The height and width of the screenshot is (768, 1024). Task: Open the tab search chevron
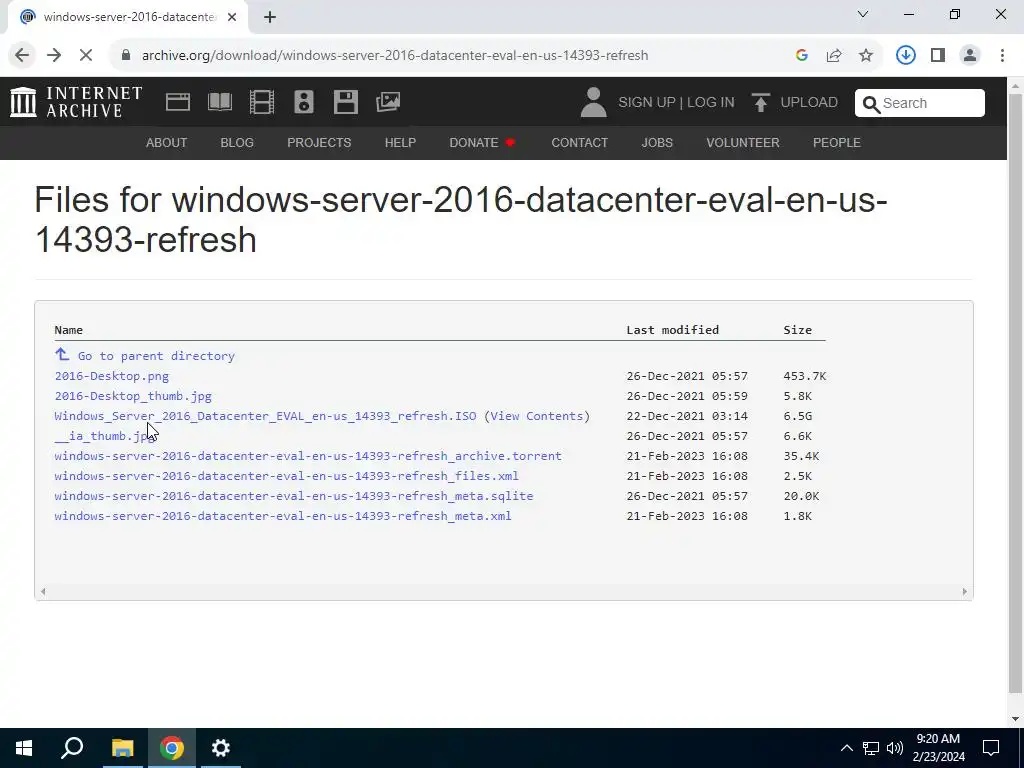point(863,14)
